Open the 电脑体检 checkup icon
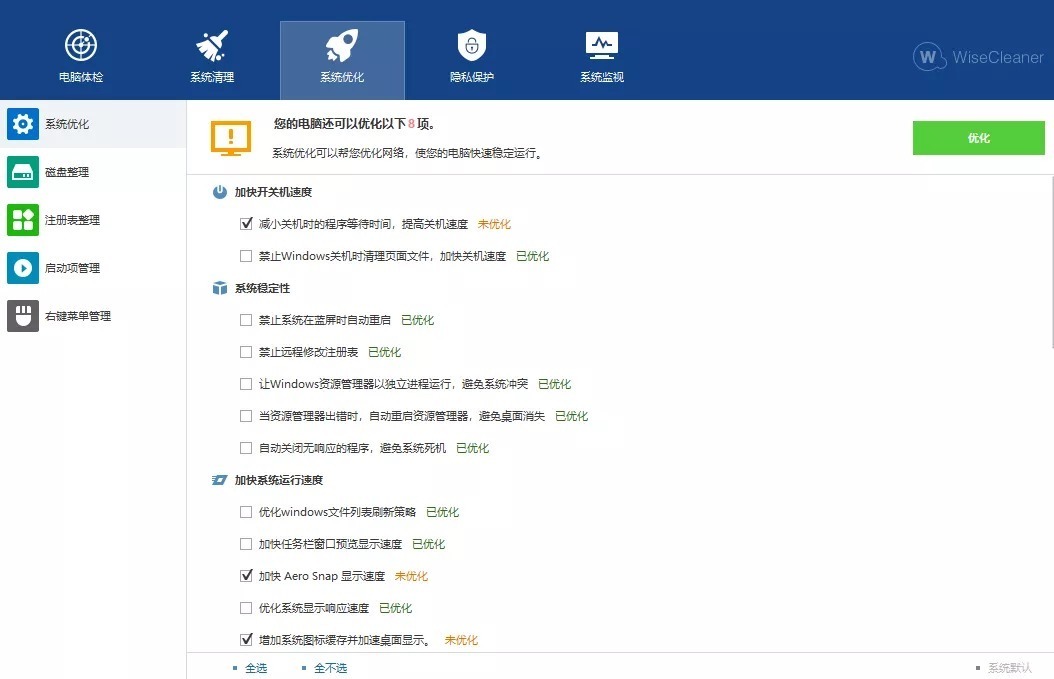Screen dimensions: 1054x679 pos(80,44)
